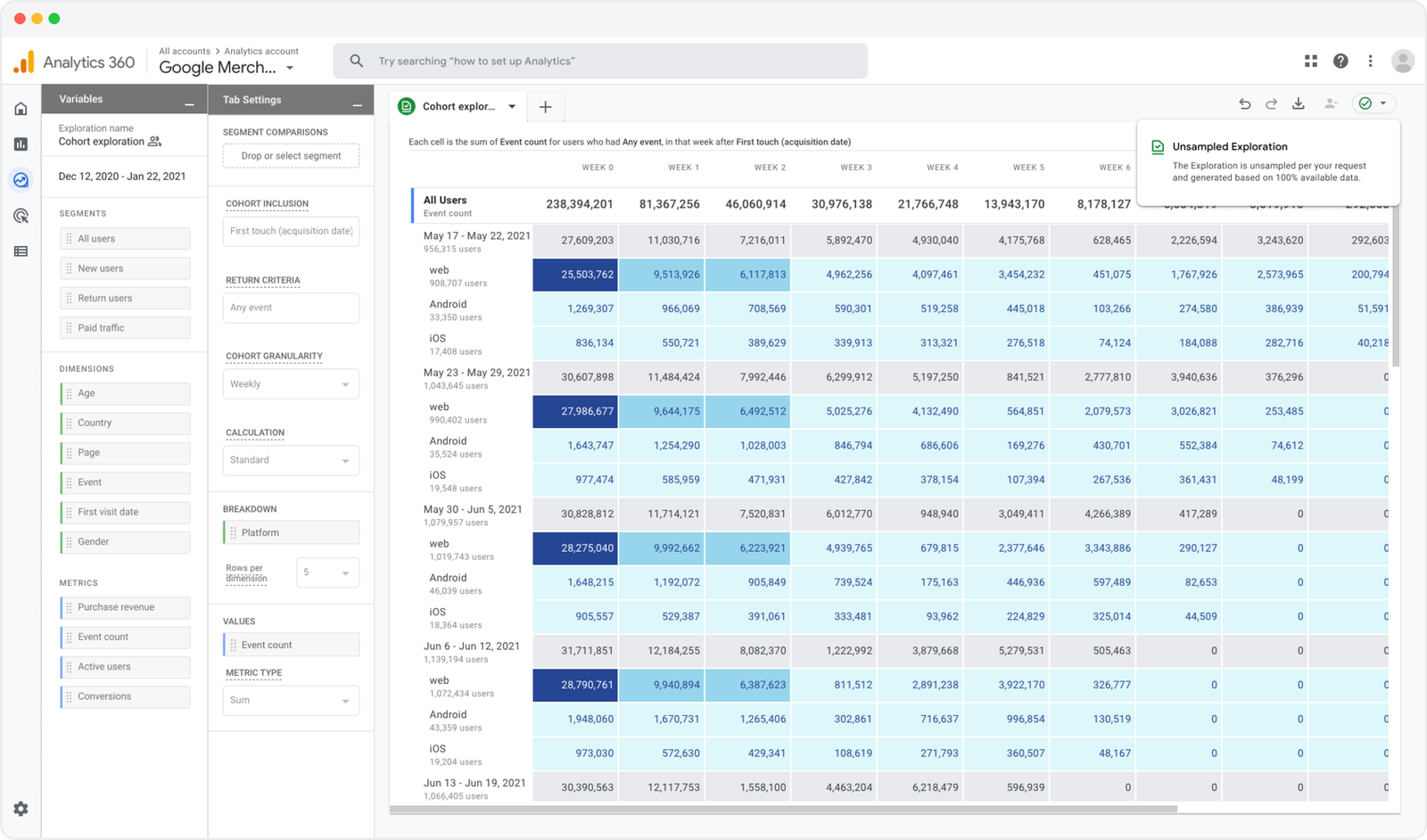This screenshot has height=840, width=1427.
Task: Open the Standard calculation dropdown
Action: coord(291,460)
